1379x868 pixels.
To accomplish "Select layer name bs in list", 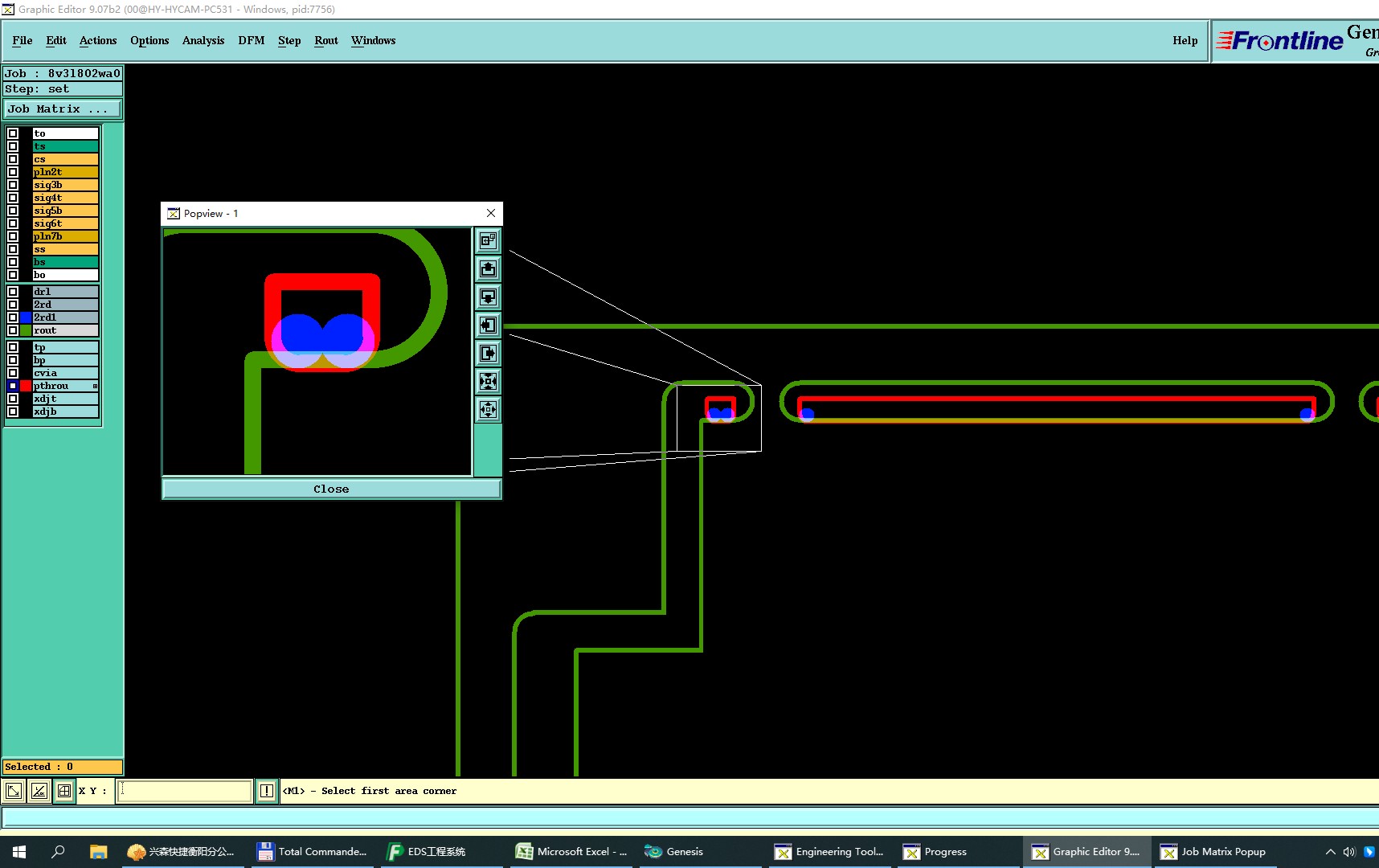I will pos(66,262).
